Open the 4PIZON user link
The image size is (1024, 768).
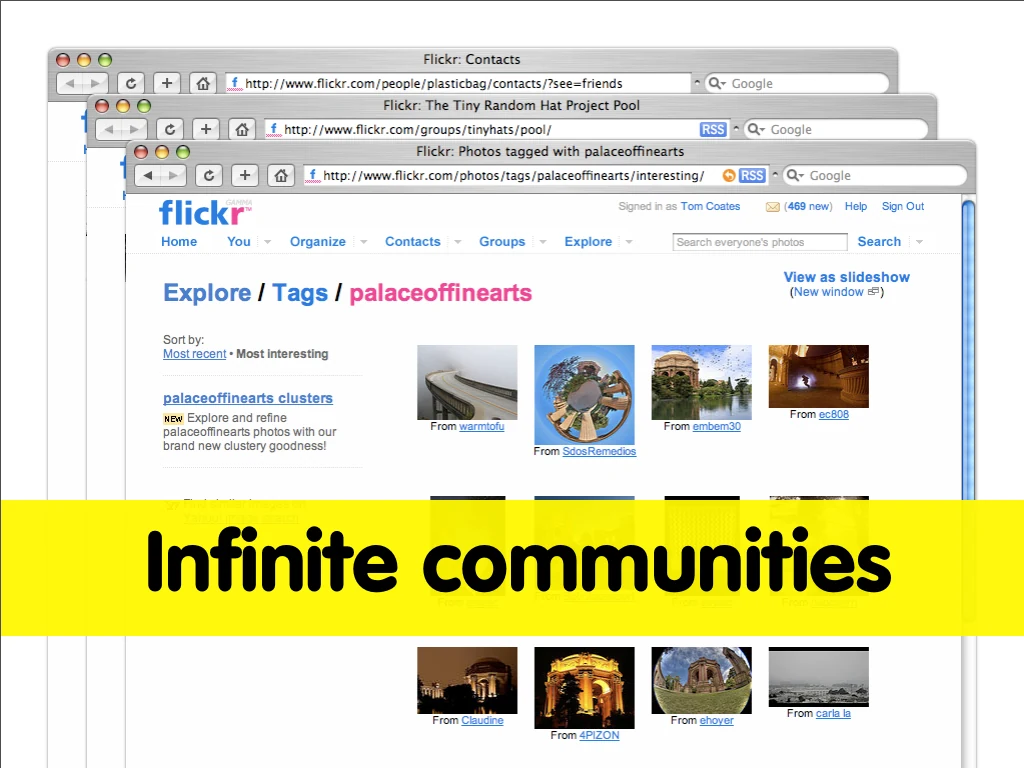pyautogui.click(x=600, y=735)
